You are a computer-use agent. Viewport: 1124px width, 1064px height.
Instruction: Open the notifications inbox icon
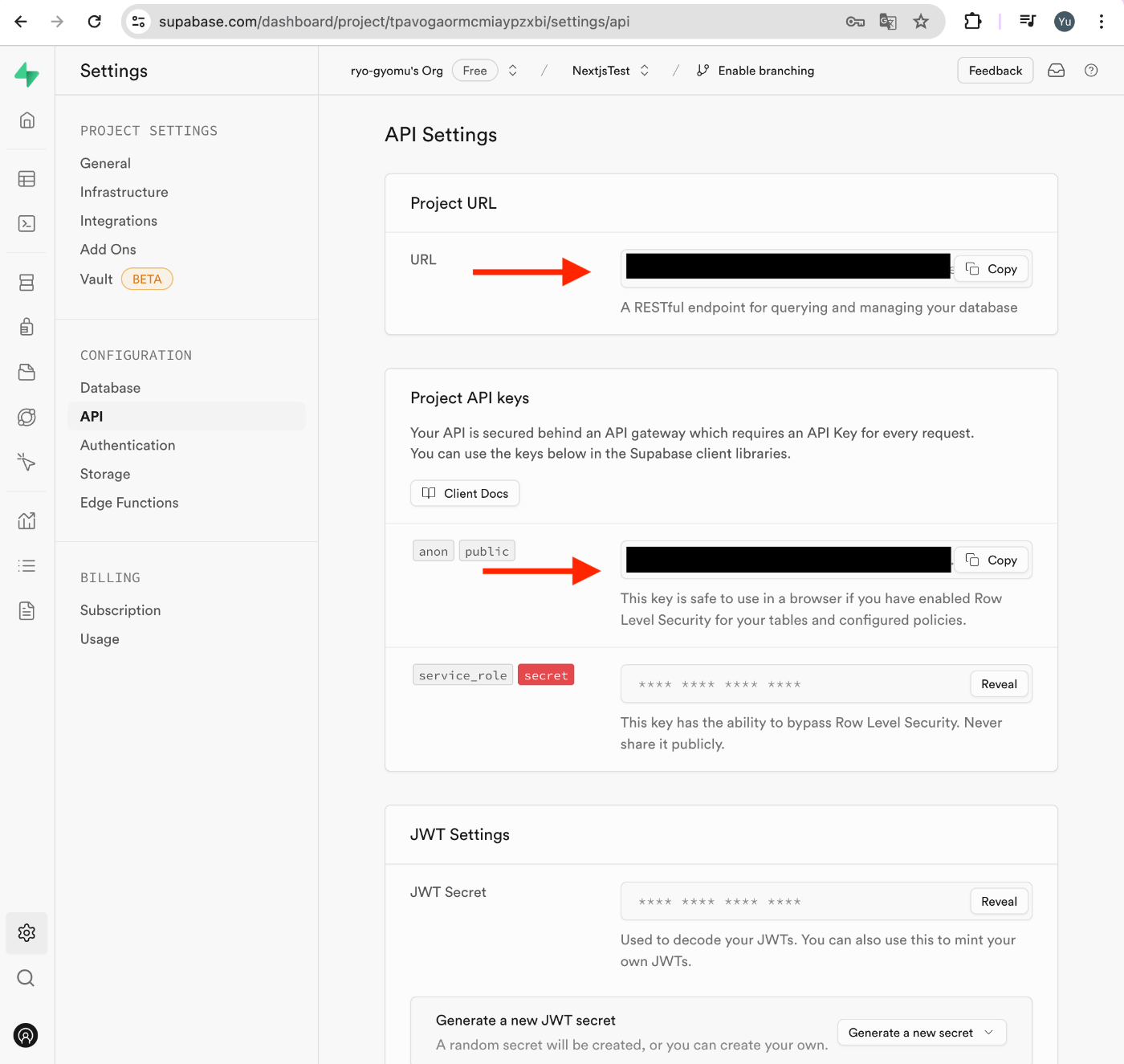1056,71
